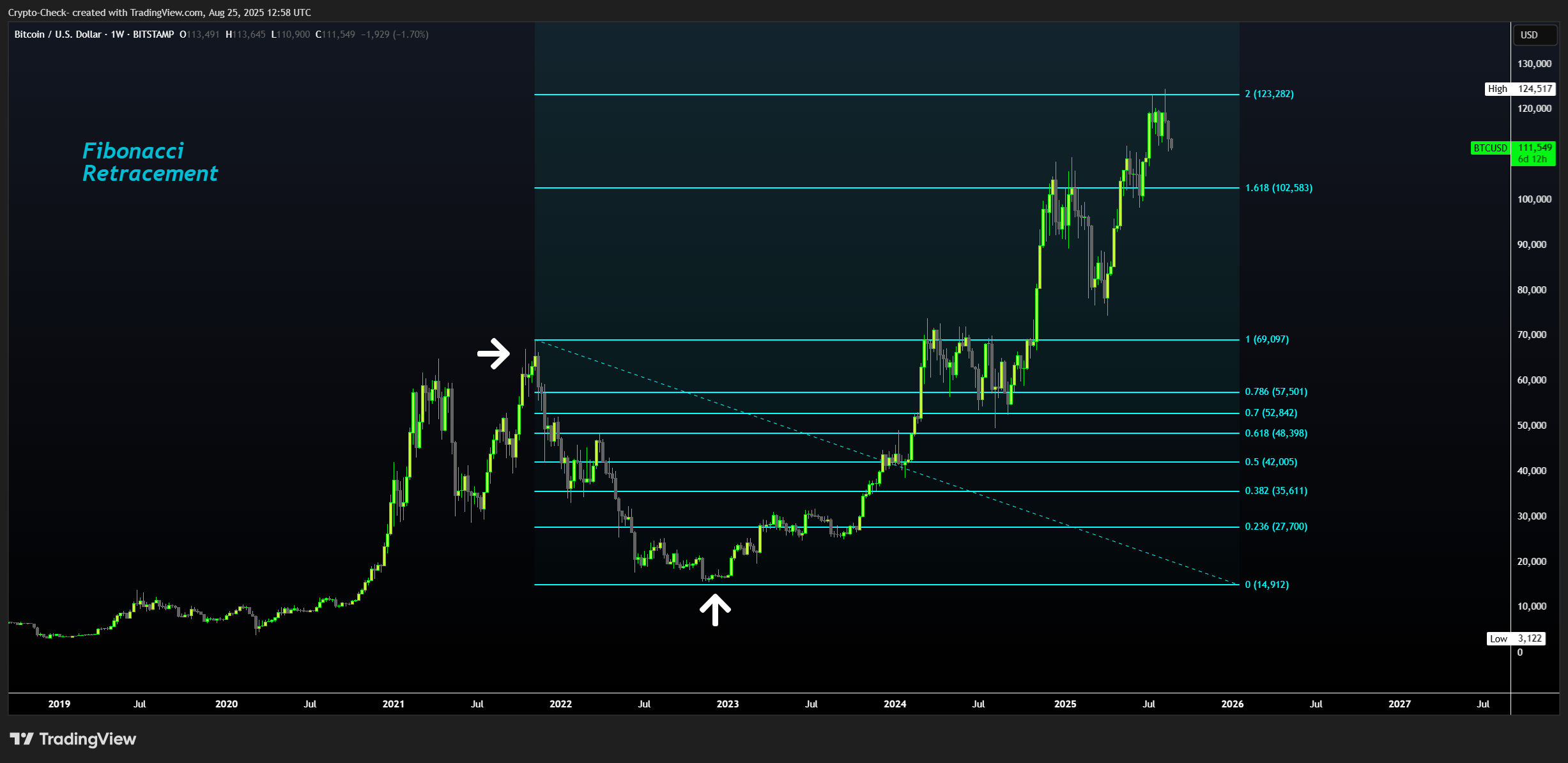Screen dimensions: 1568x763
Task: Click the -1,929 (-1.70%) change value
Action: [x=395, y=35]
